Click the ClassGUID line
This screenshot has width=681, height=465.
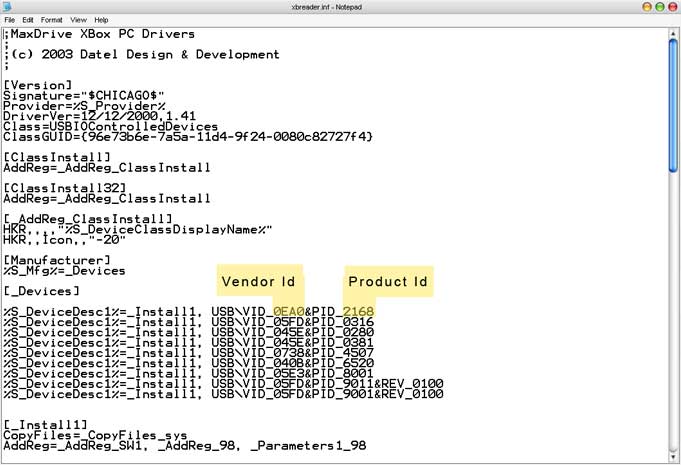188,137
